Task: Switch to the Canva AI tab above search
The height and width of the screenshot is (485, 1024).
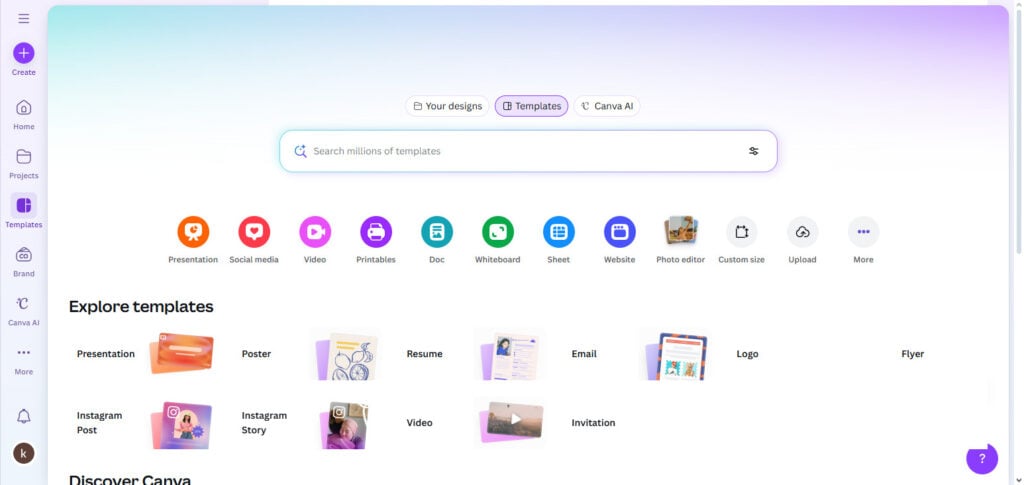Action: [x=607, y=106]
